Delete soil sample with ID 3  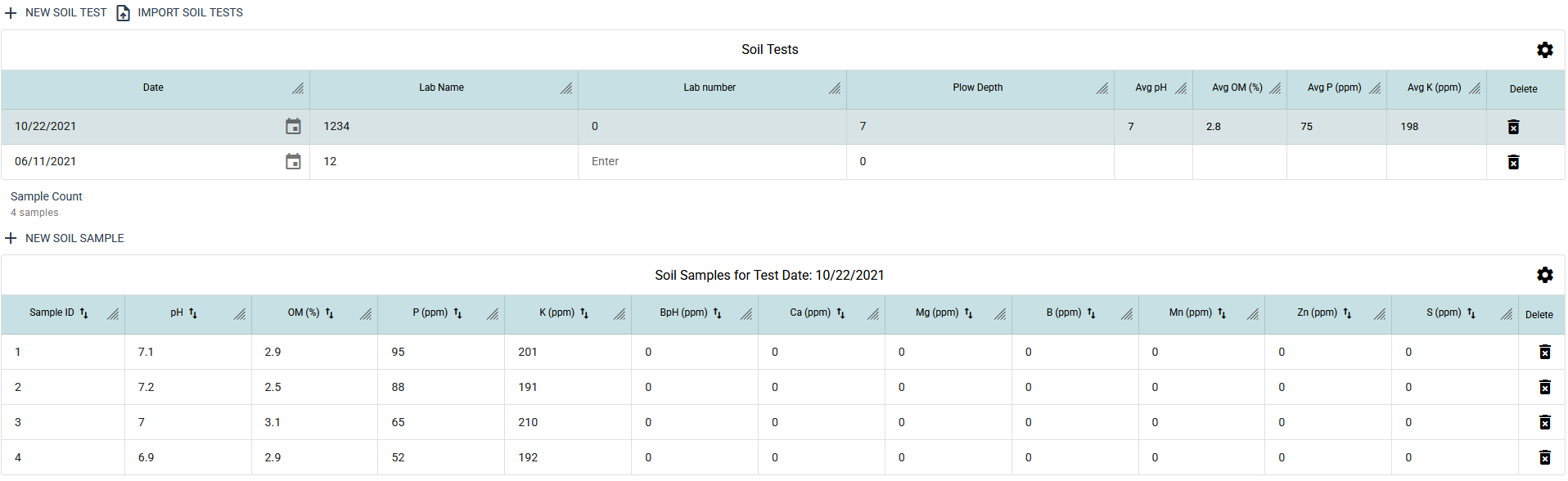click(1544, 422)
